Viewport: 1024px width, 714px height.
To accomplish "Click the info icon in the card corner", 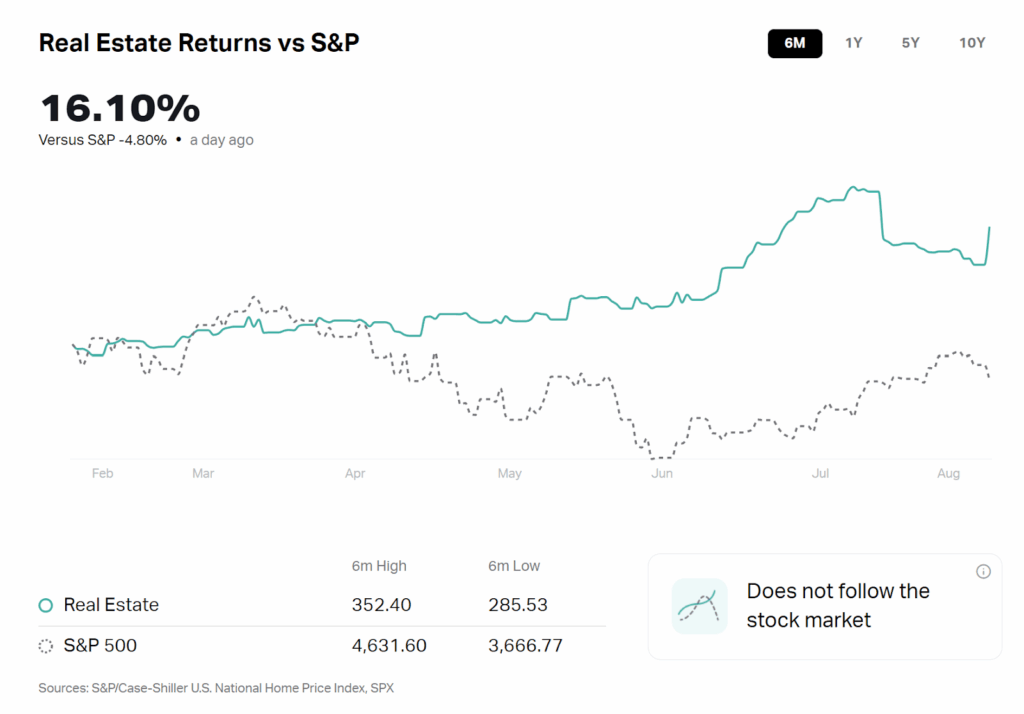I will (x=983, y=572).
